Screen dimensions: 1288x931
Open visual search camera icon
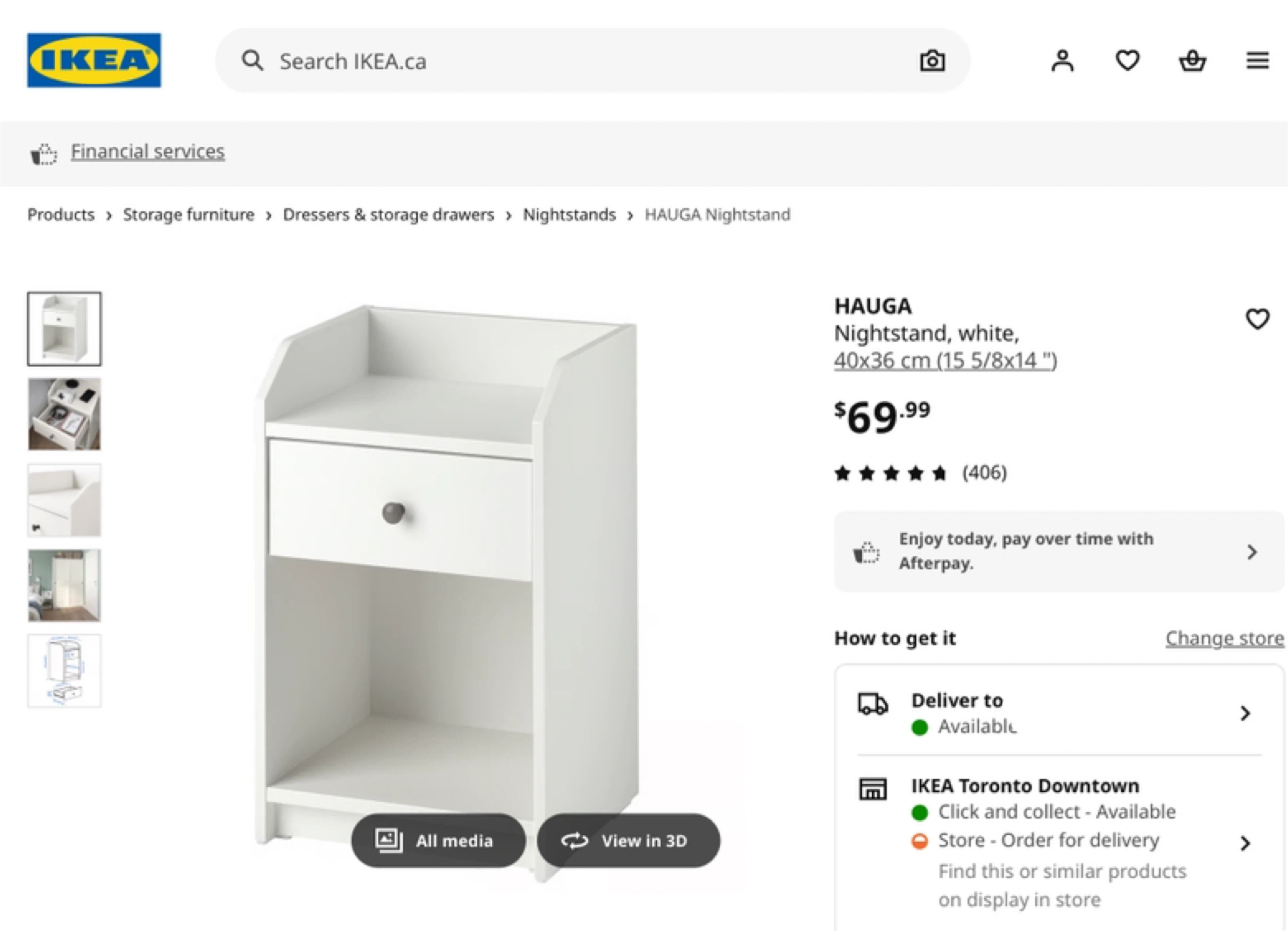pos(932,61)
